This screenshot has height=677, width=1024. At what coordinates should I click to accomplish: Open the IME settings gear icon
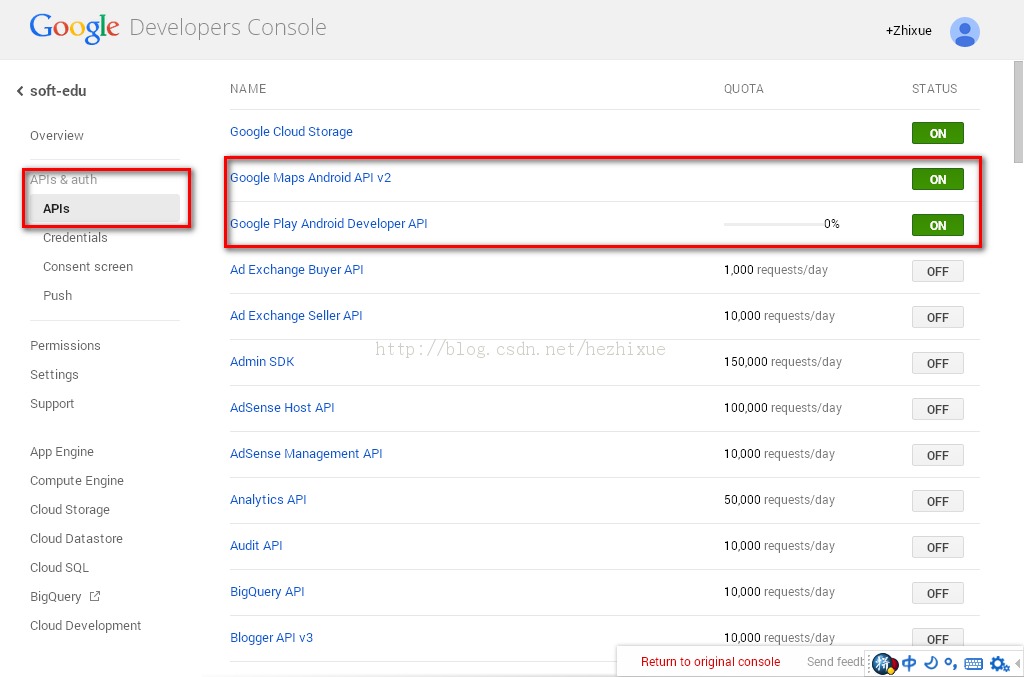tap(999, 664)
